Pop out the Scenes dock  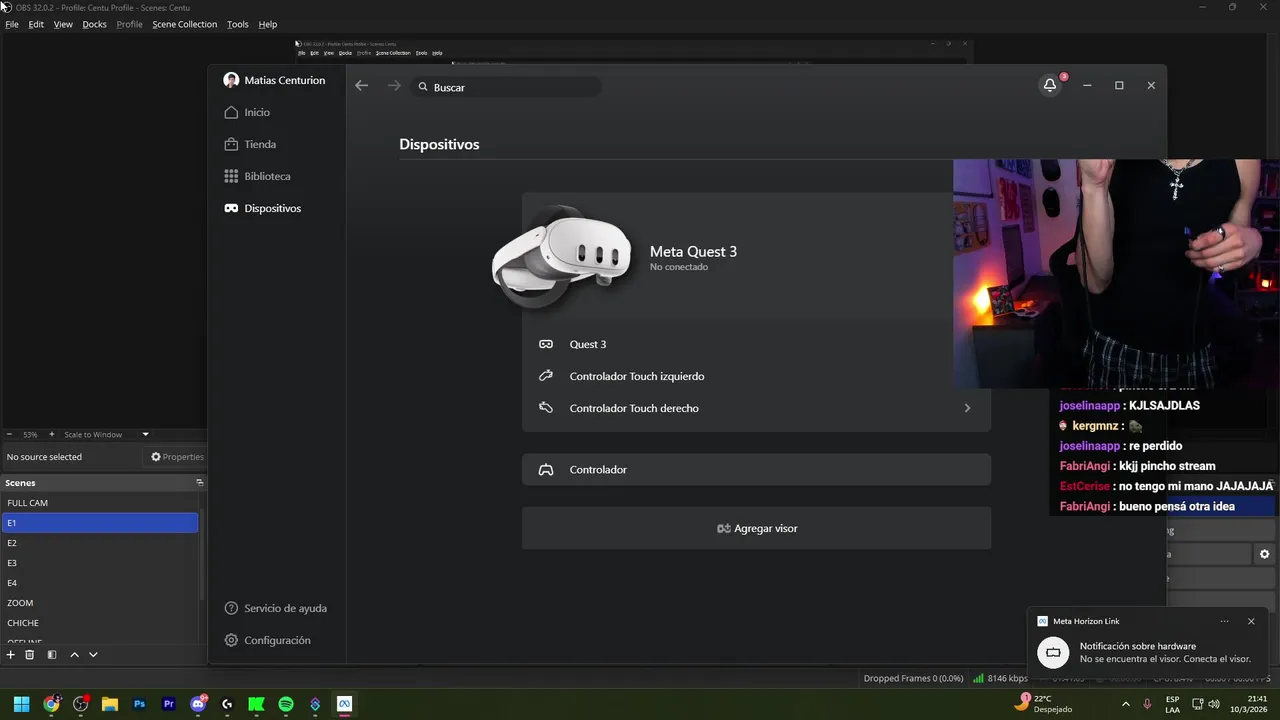pyautogui.click(x=199, y=482)
